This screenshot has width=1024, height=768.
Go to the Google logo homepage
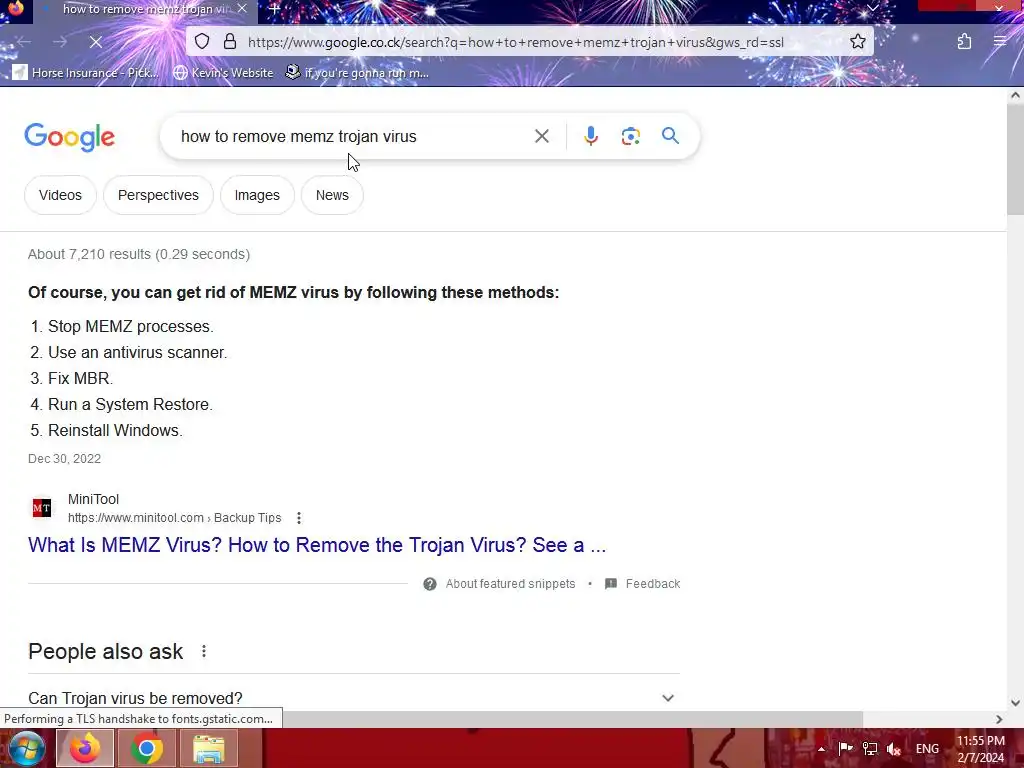69,136
